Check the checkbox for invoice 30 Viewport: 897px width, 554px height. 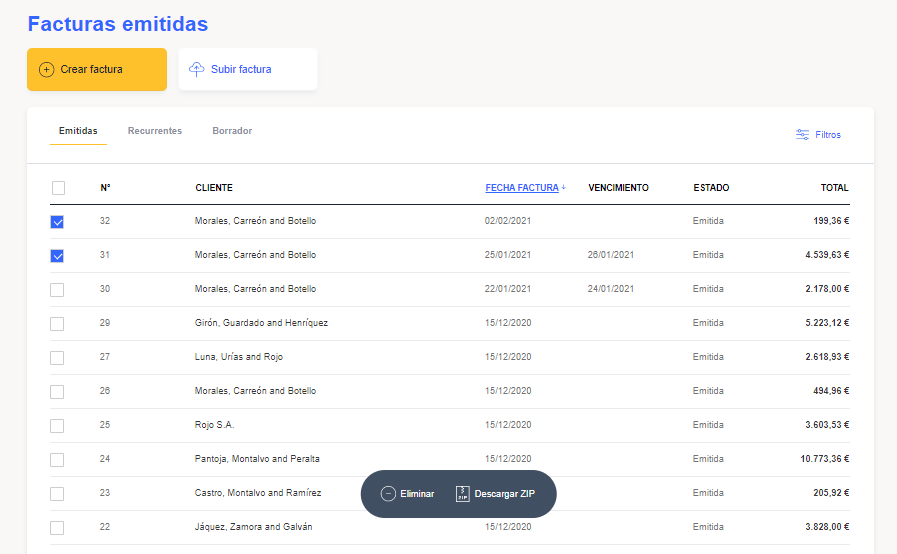coord(57,290)
